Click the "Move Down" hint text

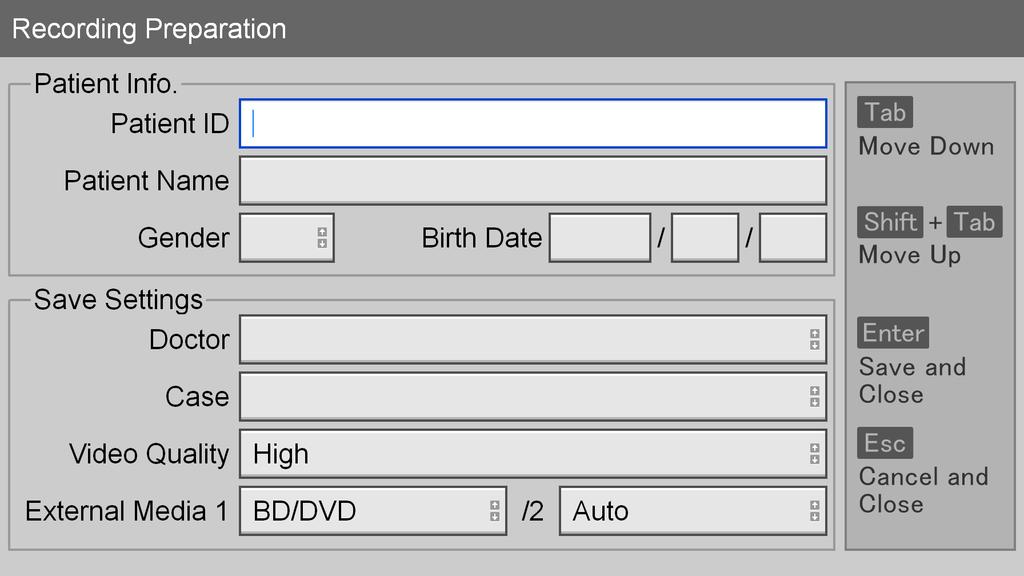[926, 146]
